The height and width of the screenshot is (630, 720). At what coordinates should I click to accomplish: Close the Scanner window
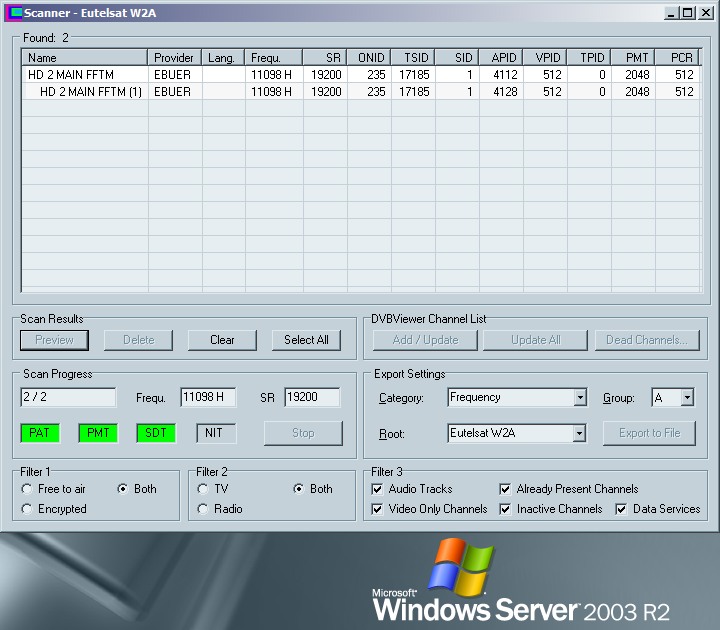705,13
